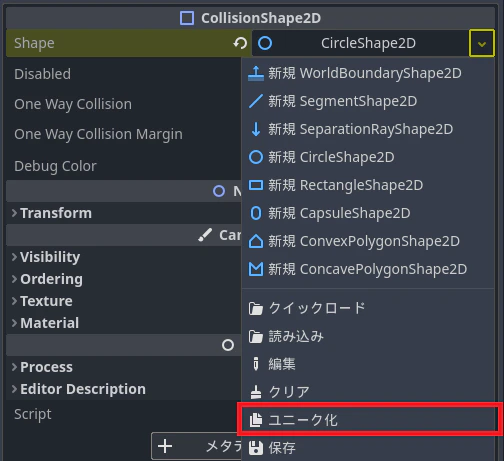504x461 pixels.
Task: Click 保存 (Save) menu item
Action: 368,448
